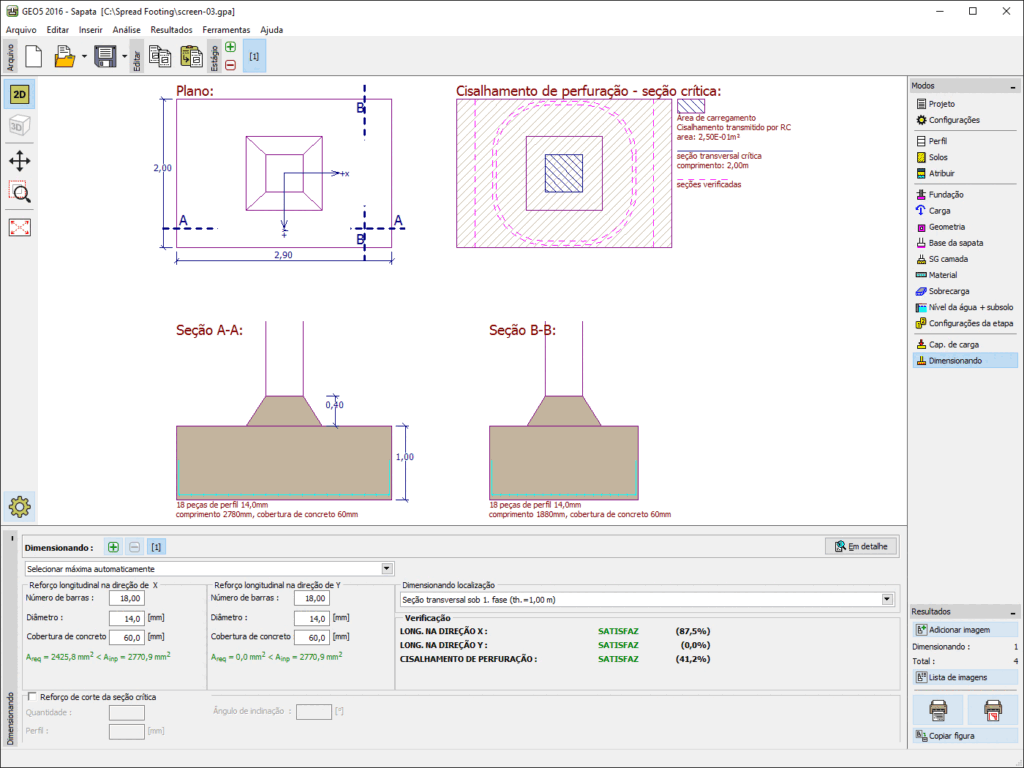
Task: Open Sobrecarga mode
Action: pyautogui.click(x=965, y=291)
